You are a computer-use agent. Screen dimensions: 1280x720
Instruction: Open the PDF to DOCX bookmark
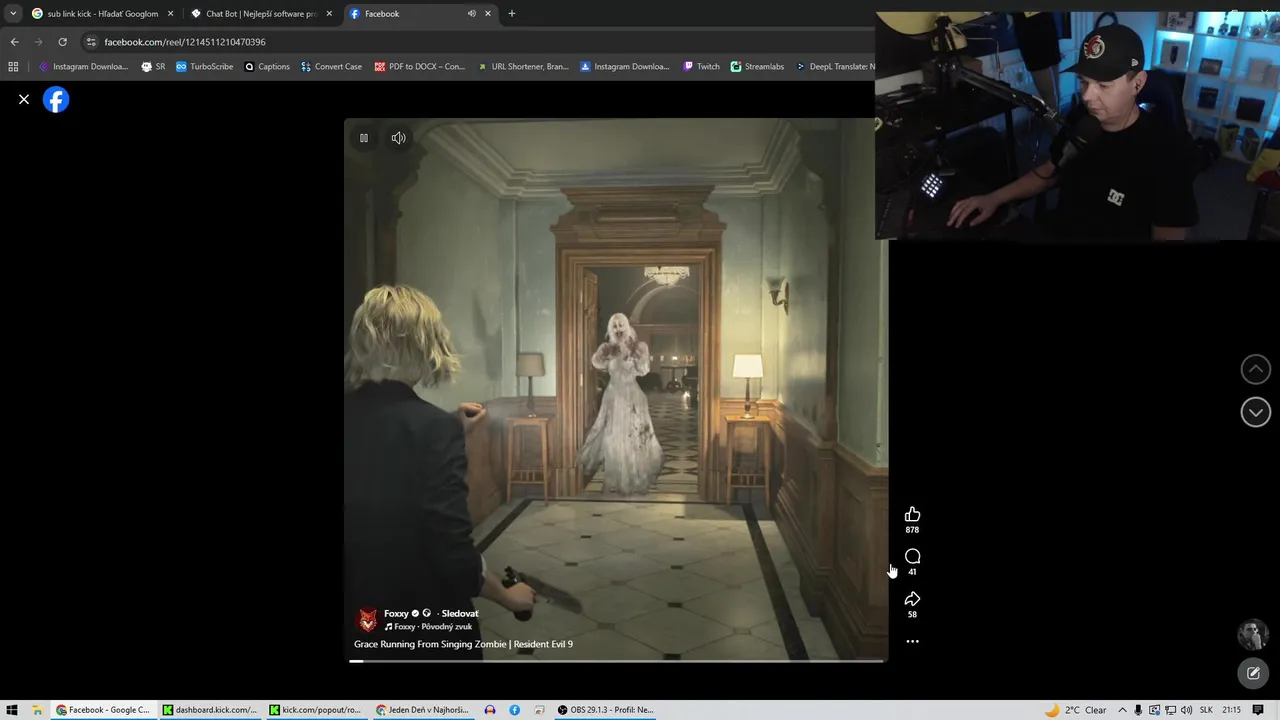[x=420, y=67]
